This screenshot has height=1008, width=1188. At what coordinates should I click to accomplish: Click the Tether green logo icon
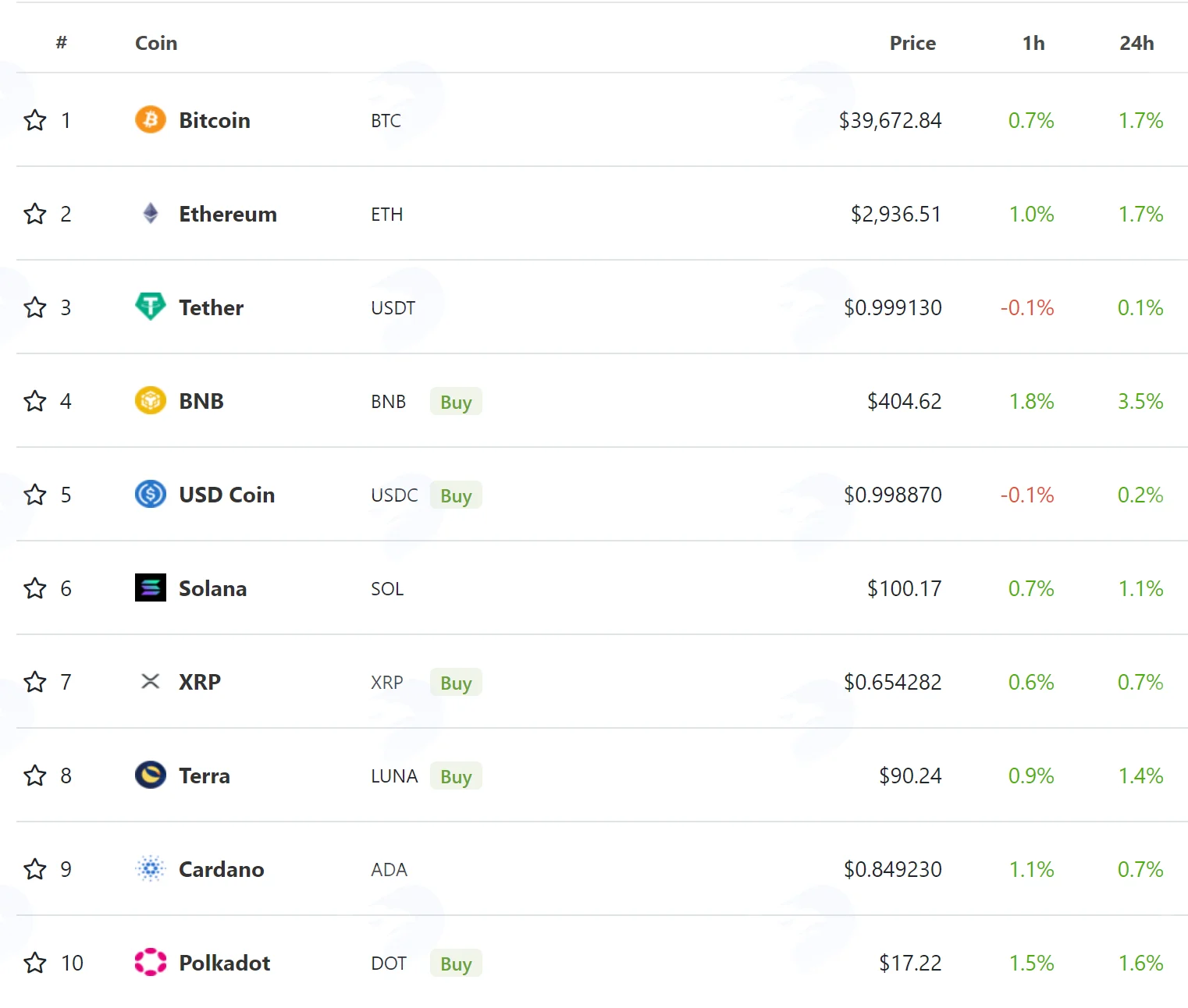151,307
